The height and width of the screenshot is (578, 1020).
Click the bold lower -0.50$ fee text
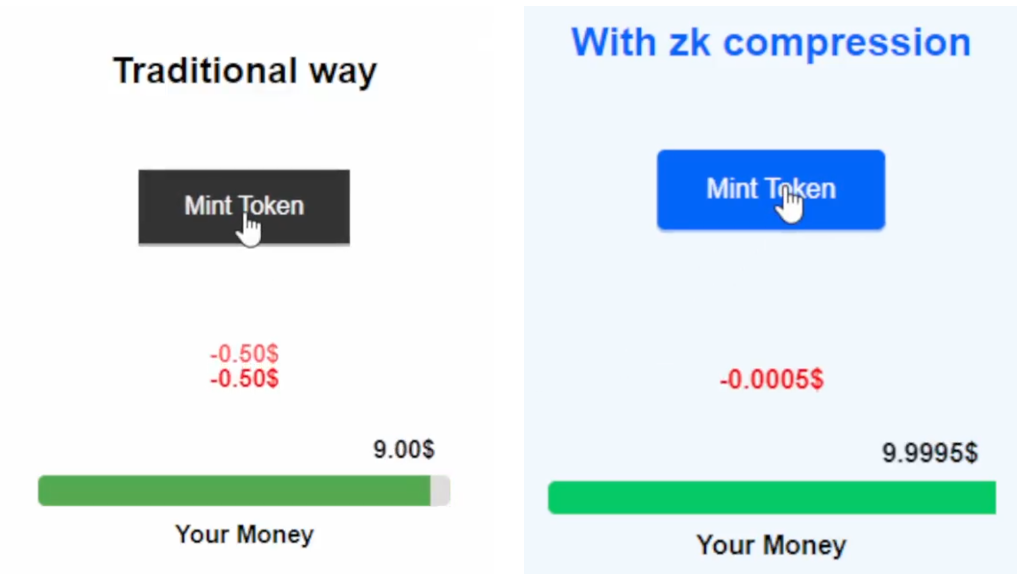click(244, 379)
